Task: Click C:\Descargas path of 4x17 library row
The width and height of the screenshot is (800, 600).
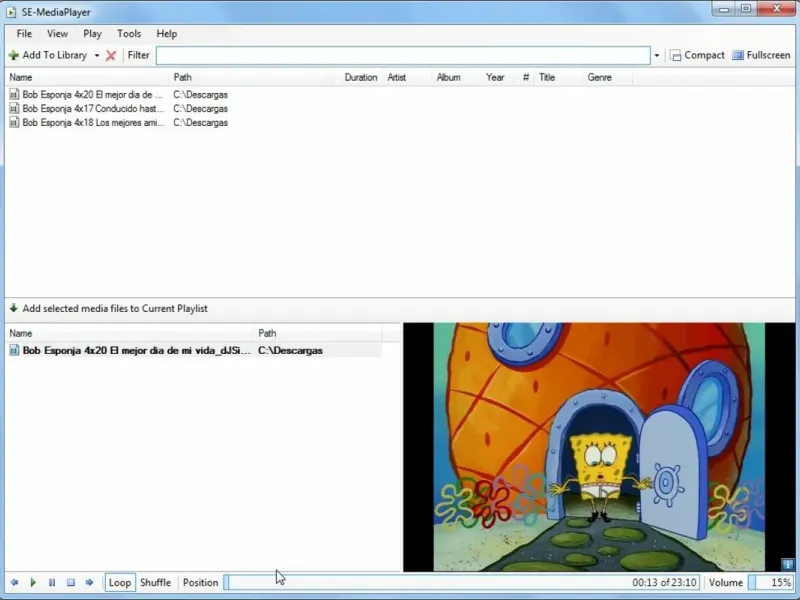Action: (x=201, y=109)
